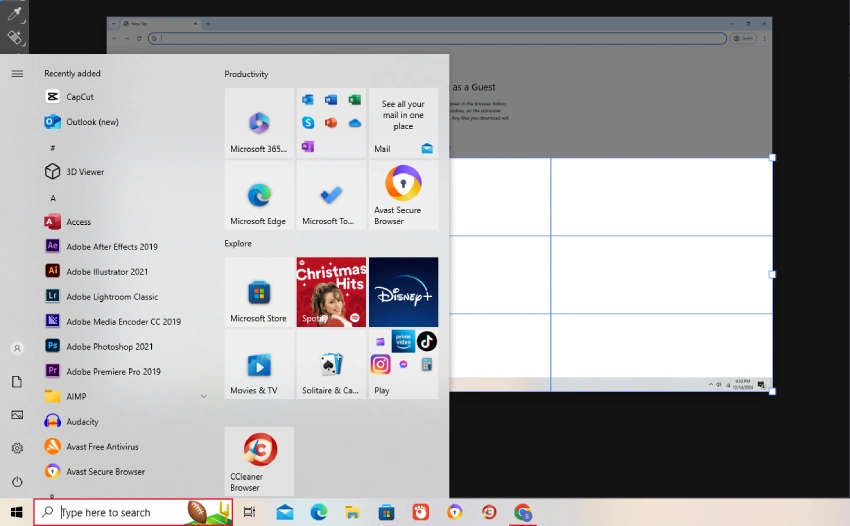Open user account icon in Start sidebar
This screenshot has height=526, width=850.
17,348
